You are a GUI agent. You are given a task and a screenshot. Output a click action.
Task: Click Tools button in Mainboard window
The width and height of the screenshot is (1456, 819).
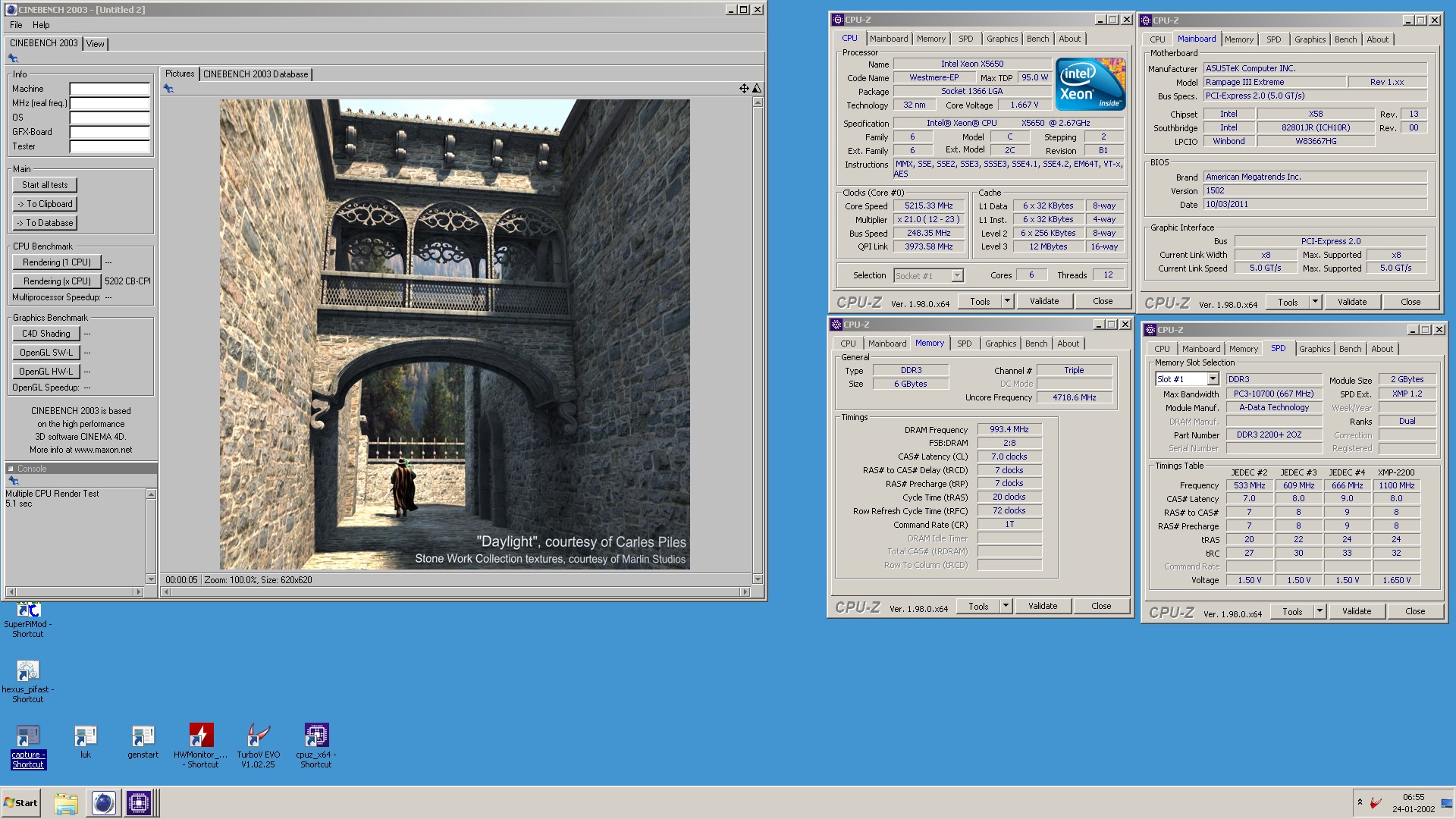[1288, 302]
